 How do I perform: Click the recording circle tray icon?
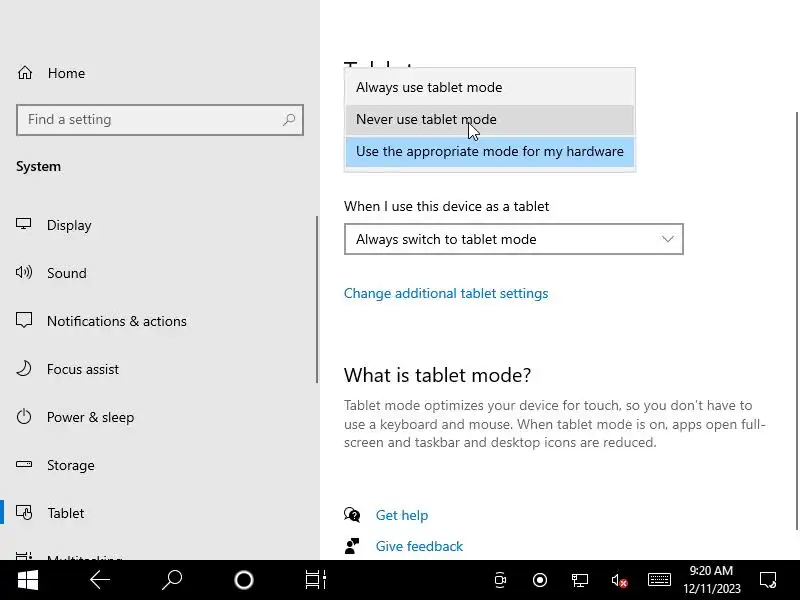tap(540, 580)
